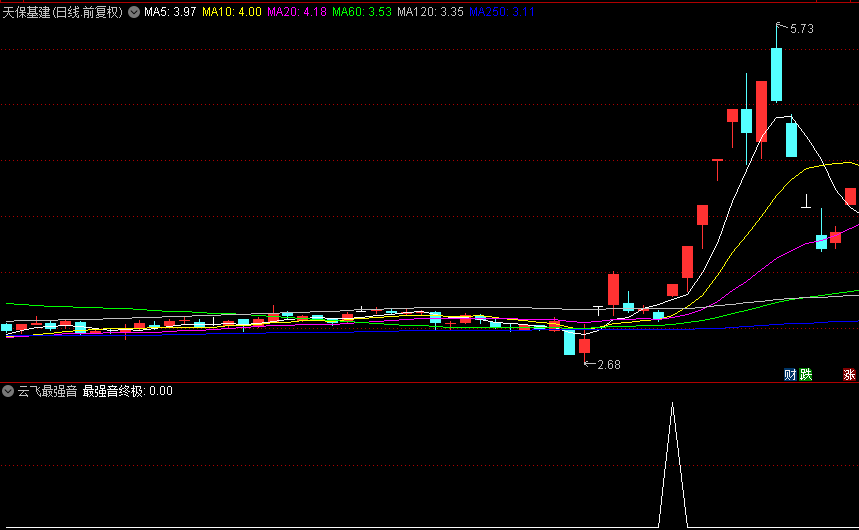This screenshot has width=859, height=530.
Task: Select the MA10: 4.00 indicator label
Action: click(232, 12)
